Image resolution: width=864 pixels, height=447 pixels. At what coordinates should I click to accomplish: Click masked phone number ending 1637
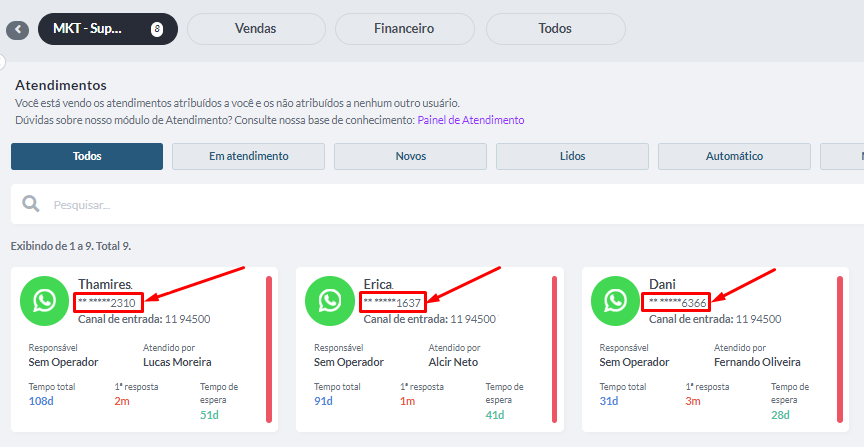392,303
